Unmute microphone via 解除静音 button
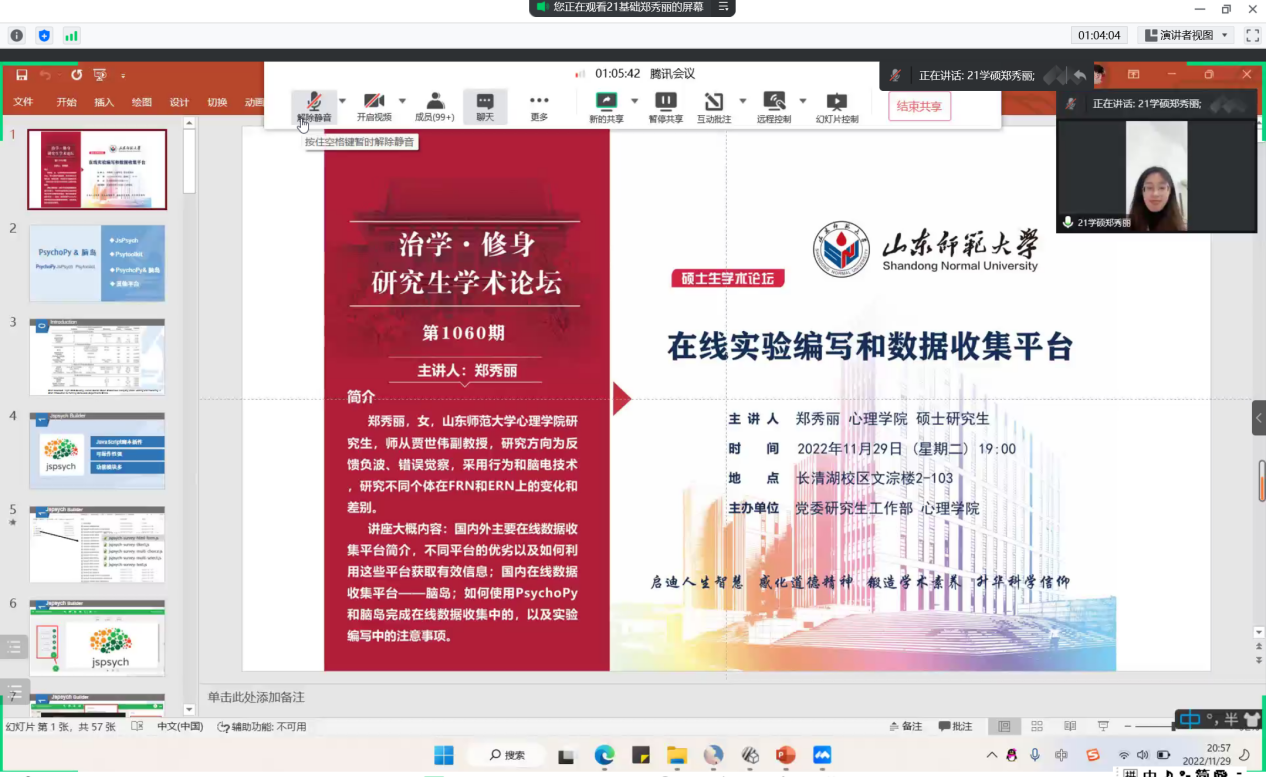Screen dimensions: 1266x777 (x=314, y=107)
